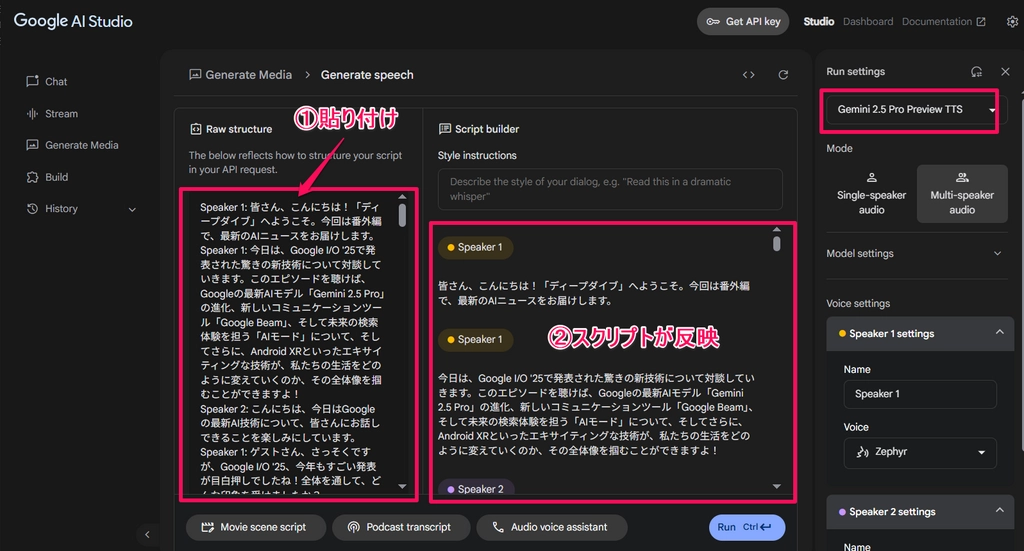Expand the History chevron in sidebar
Screen dimensions: 1024x551
tap(132, 210)
